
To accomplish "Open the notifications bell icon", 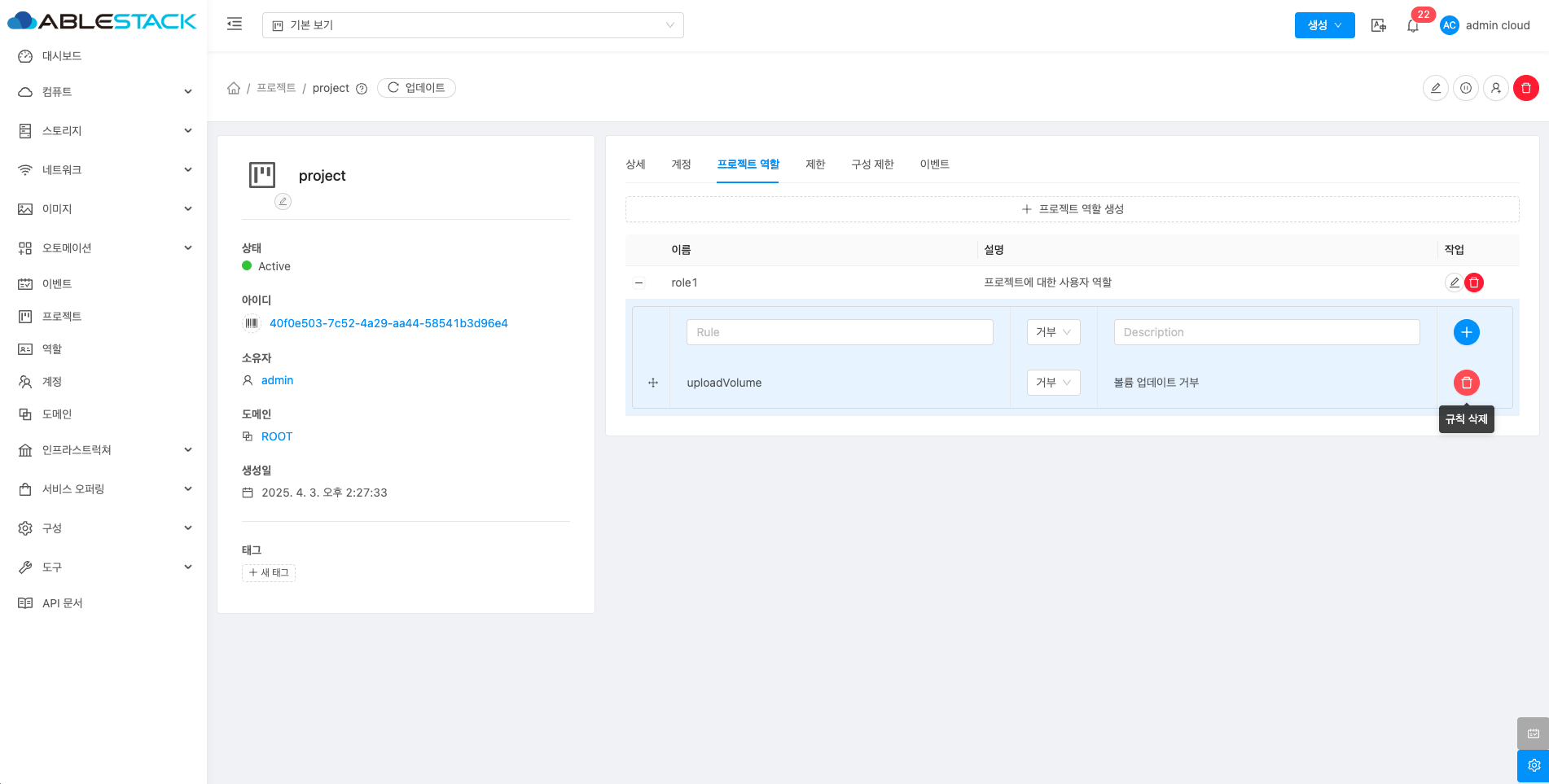I will (1413, 26).
